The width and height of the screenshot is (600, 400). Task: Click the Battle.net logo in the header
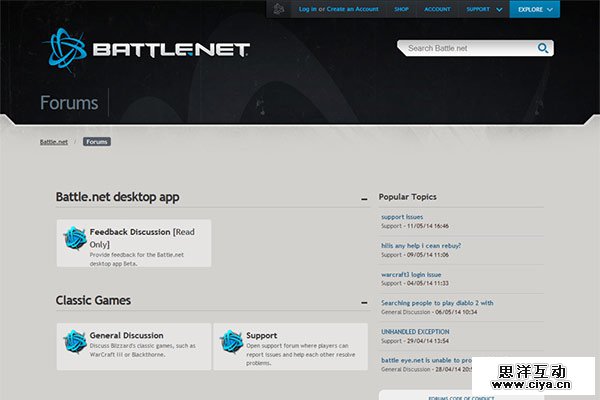coord(147,49)
